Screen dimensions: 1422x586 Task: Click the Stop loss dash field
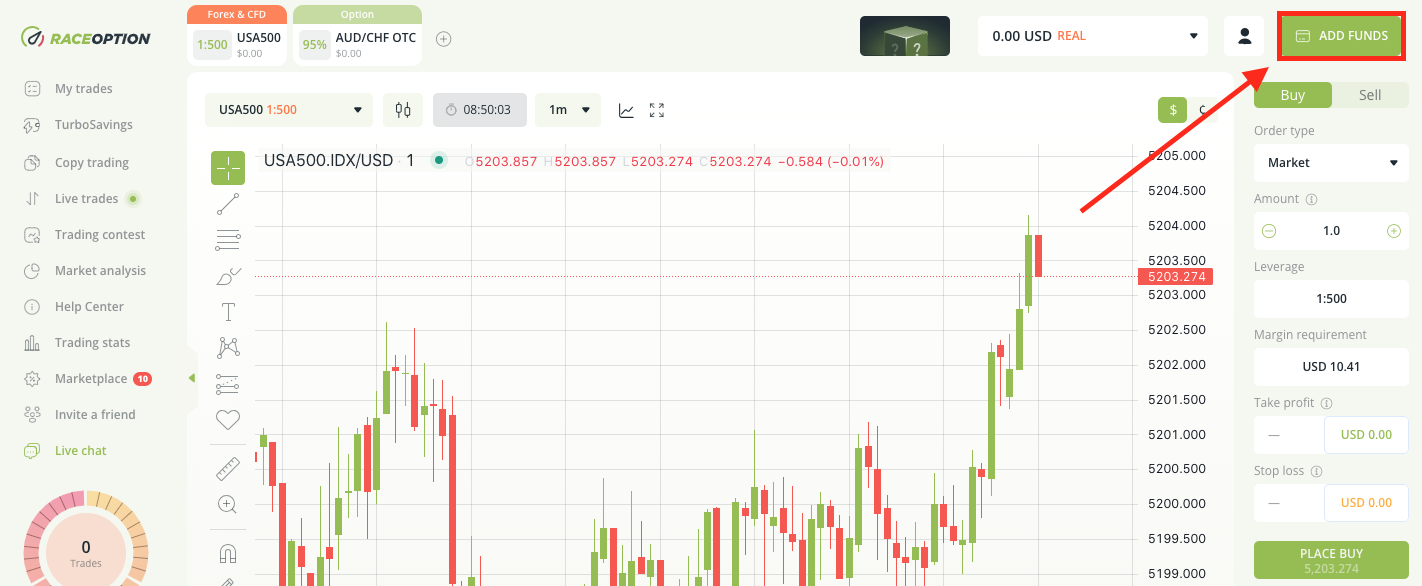point(1289,503)
